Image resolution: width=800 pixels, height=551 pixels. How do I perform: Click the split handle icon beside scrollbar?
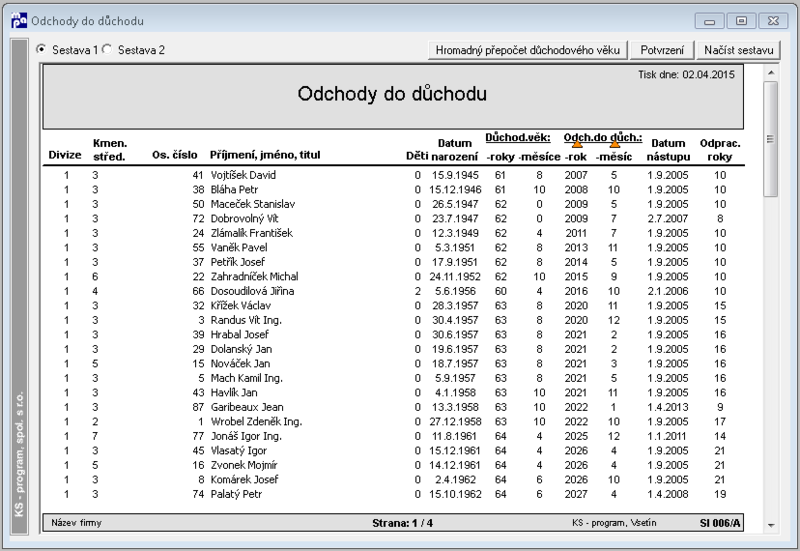[770, 139]
